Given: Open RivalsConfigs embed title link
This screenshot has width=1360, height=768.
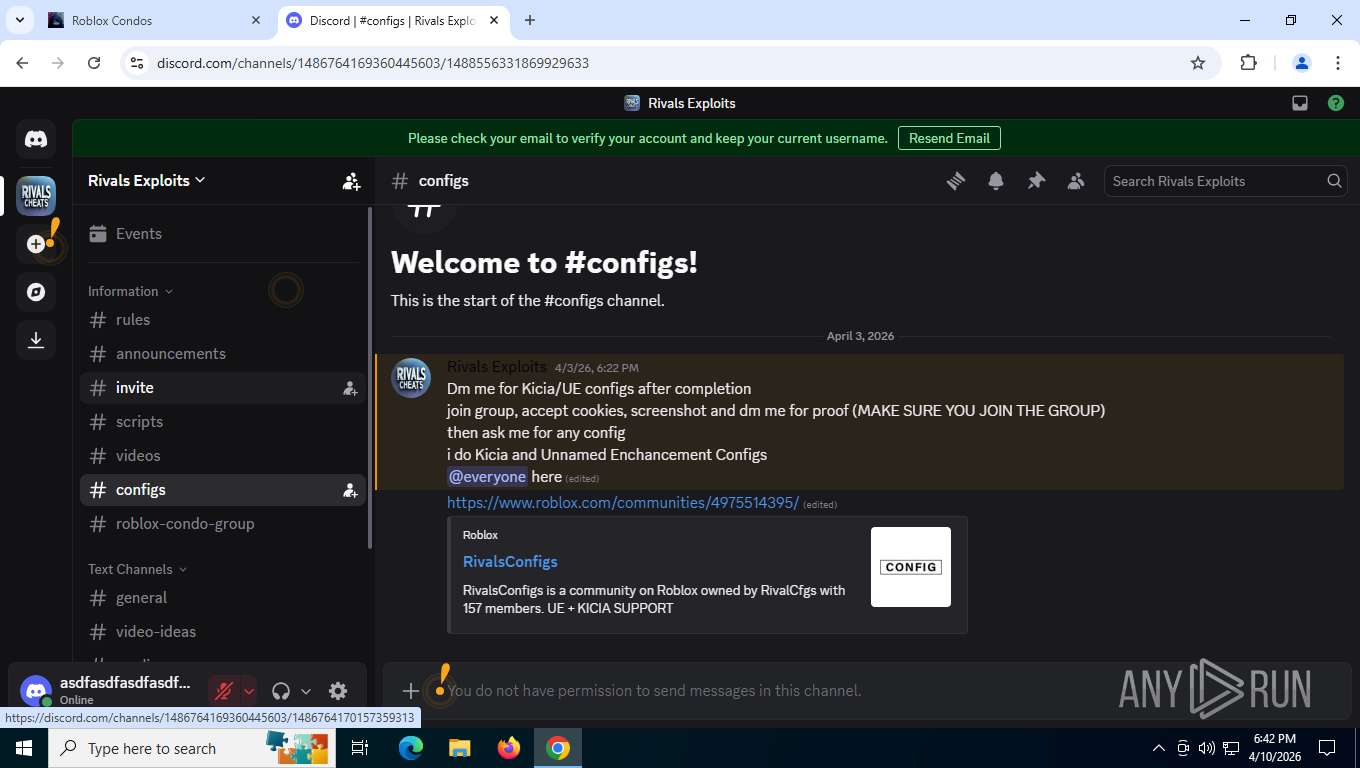Looking at the screenshot, I should (x=510, y=562).
